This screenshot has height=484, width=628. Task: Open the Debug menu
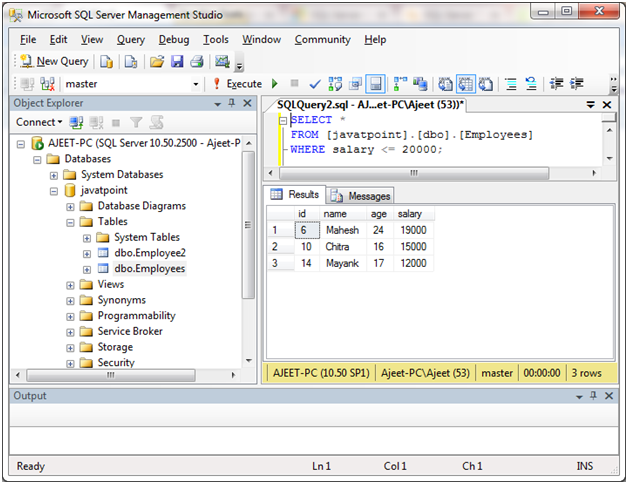pyautogui.click(x=174, y=40)
